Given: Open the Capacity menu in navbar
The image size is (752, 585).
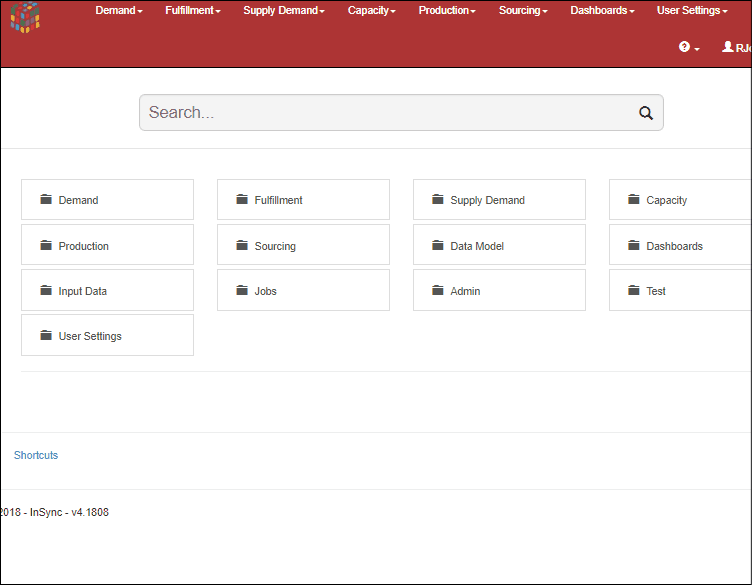Looking at the screenshot, I should tap(371, 10).
